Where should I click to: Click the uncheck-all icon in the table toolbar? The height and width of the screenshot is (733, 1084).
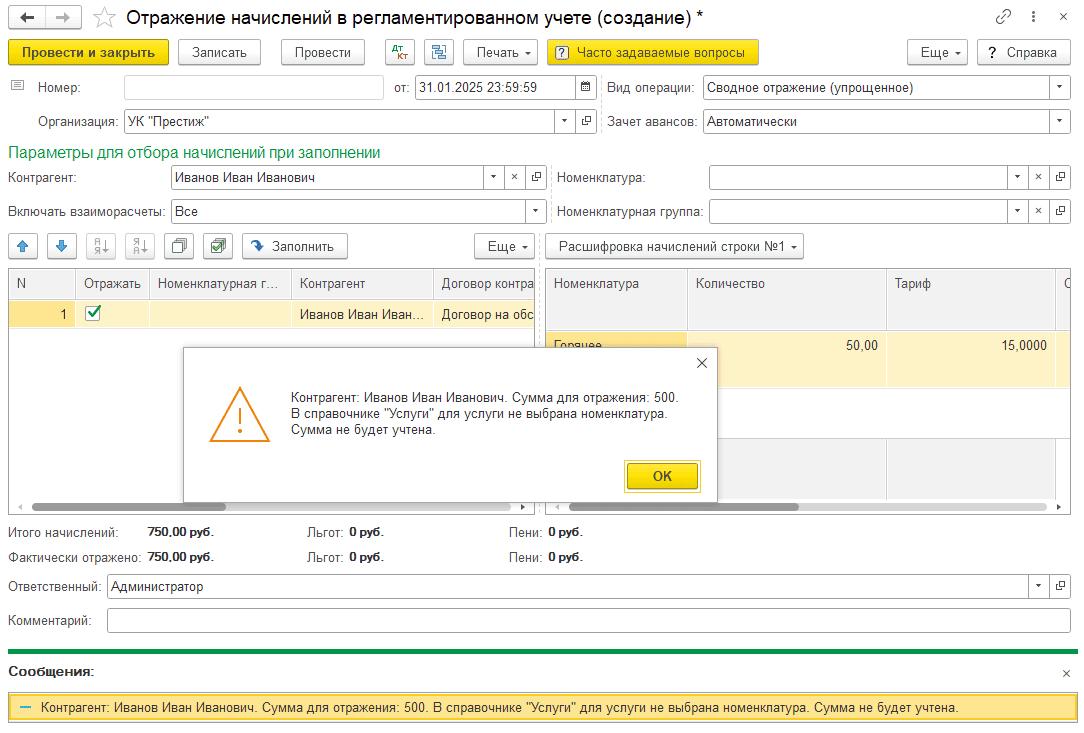click(179, 246)
